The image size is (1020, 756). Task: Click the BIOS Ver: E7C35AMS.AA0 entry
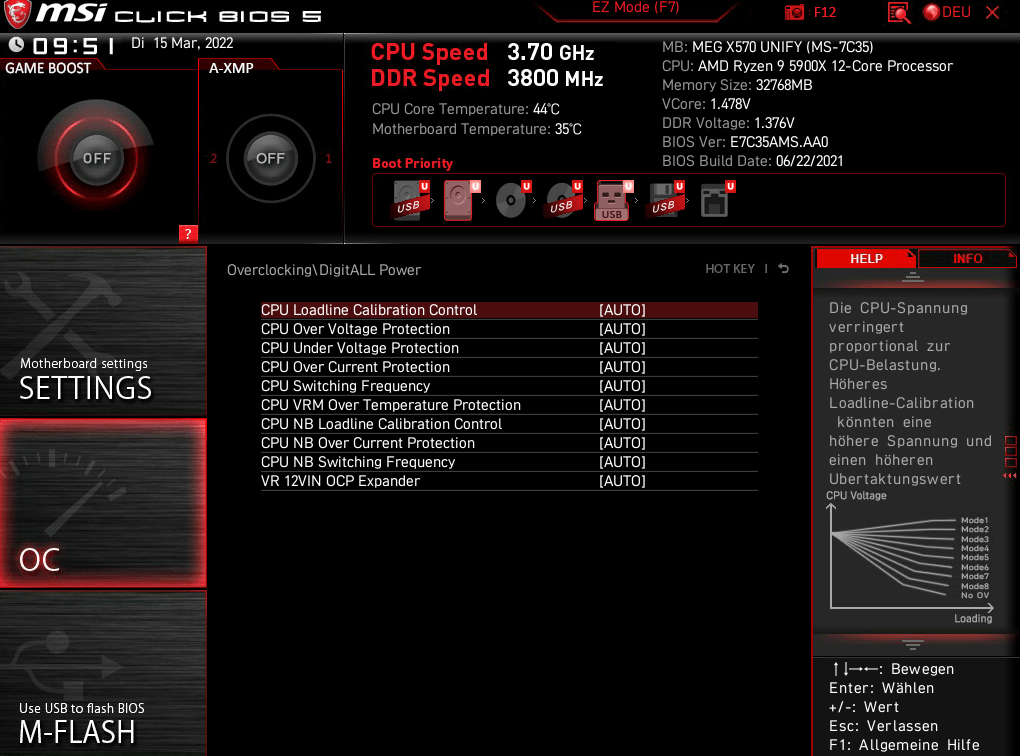(x=745, y=142)
